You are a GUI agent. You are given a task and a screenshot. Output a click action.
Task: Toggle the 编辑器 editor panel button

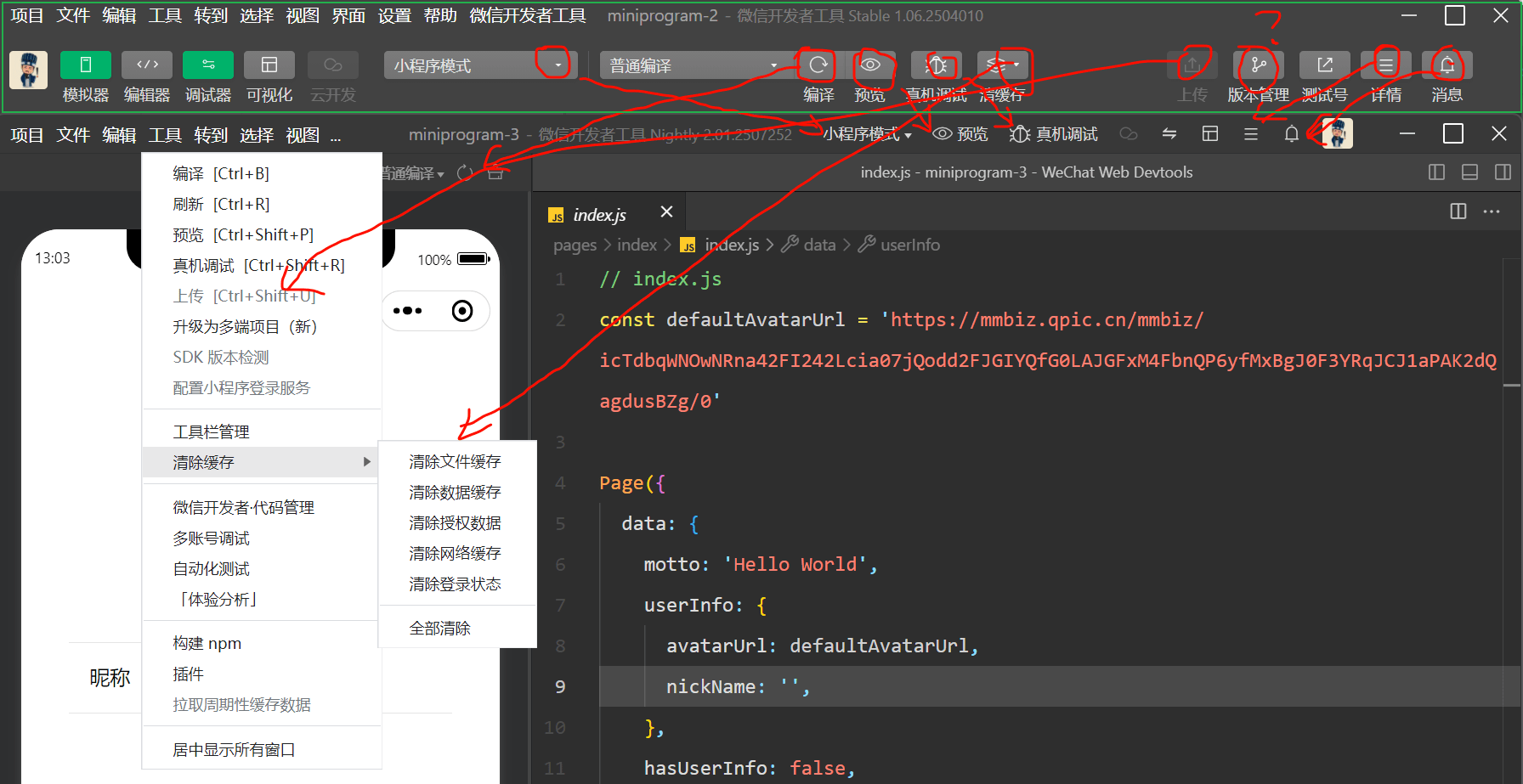[x=147, y=65]
